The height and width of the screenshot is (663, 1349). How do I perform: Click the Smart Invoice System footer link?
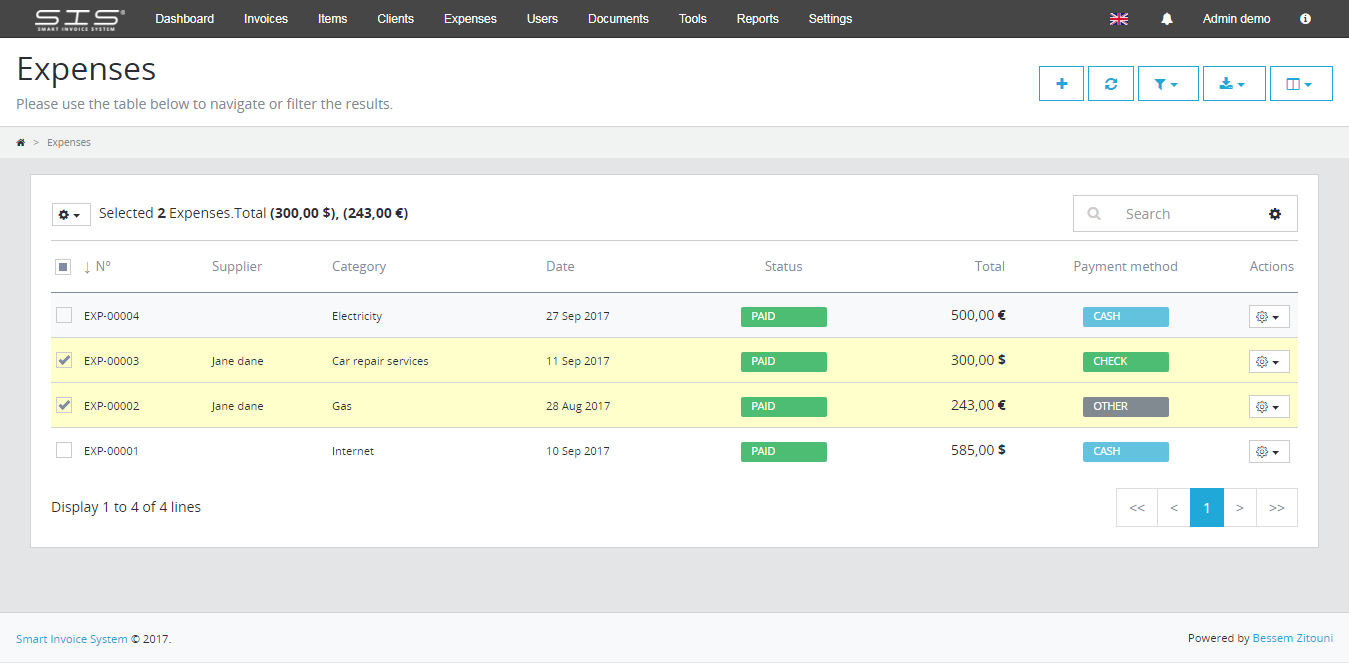click(x=71, y=638)
